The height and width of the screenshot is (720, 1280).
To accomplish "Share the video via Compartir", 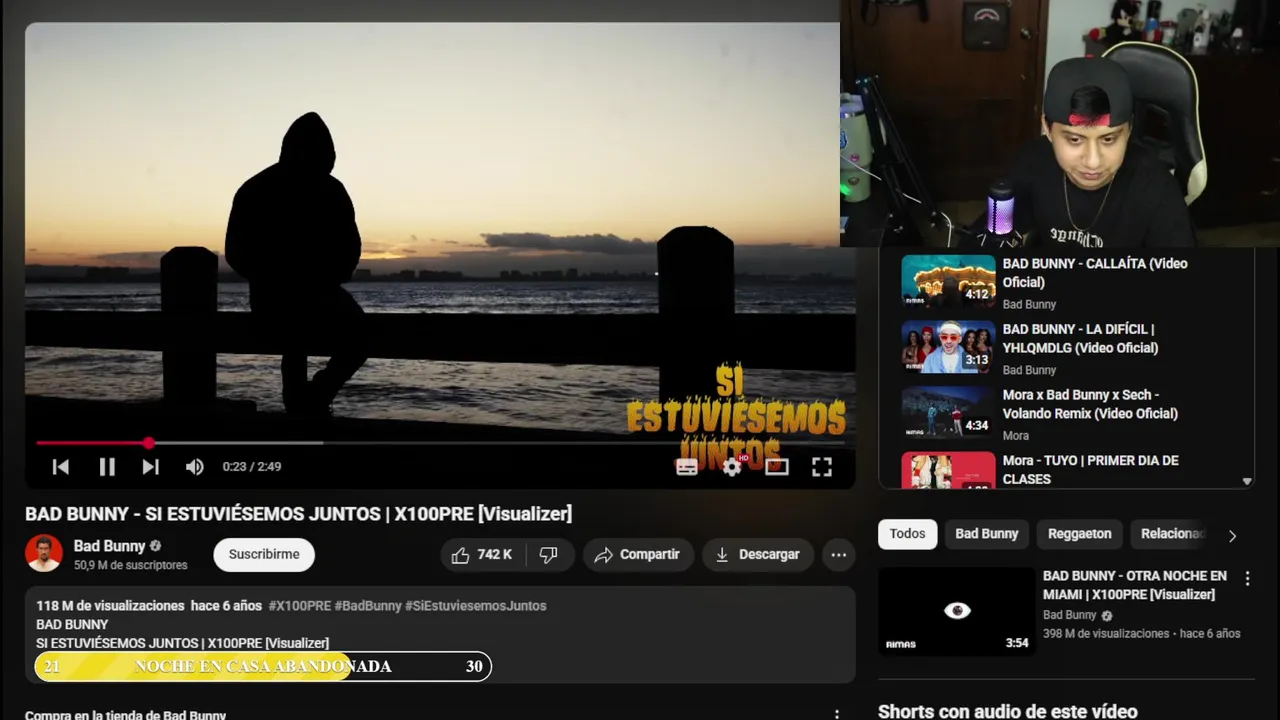I will pos(637,555).
